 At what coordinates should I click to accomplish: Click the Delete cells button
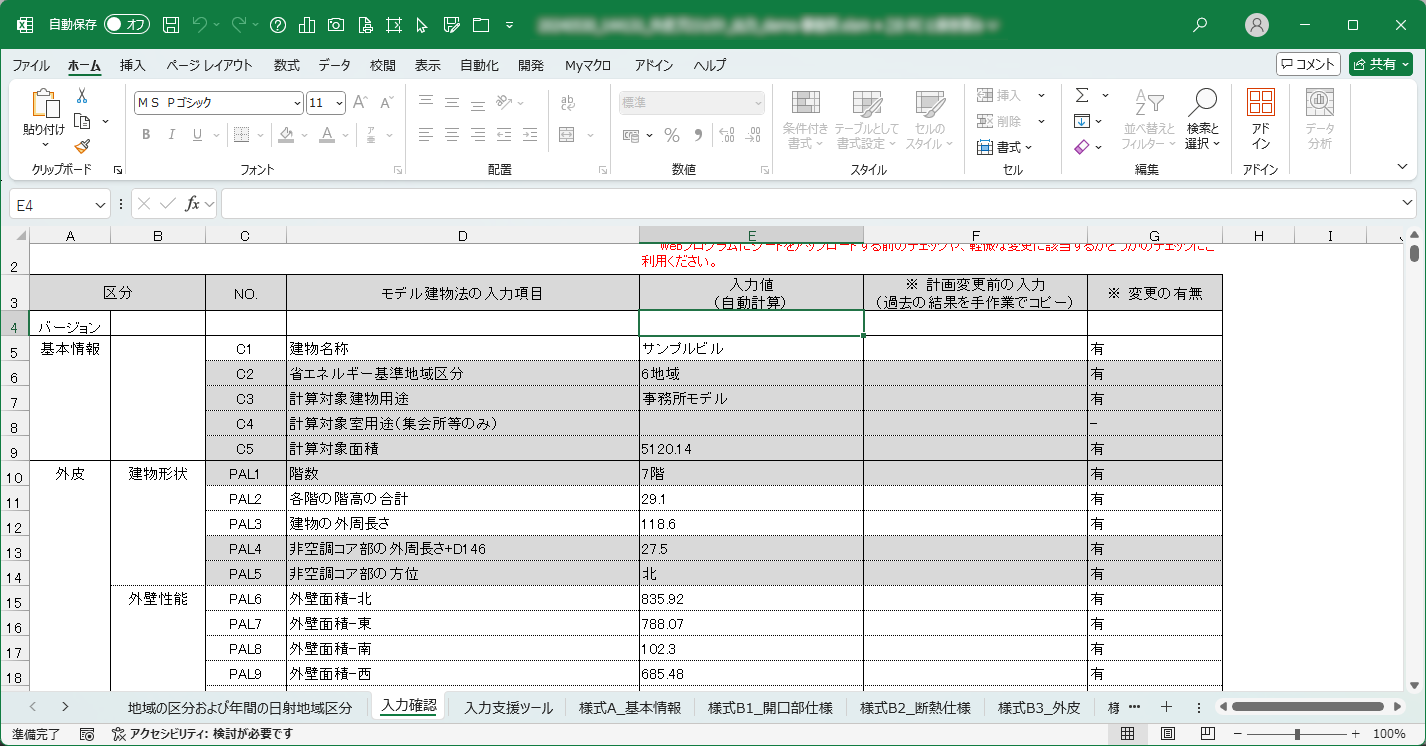click(1000, 121)
